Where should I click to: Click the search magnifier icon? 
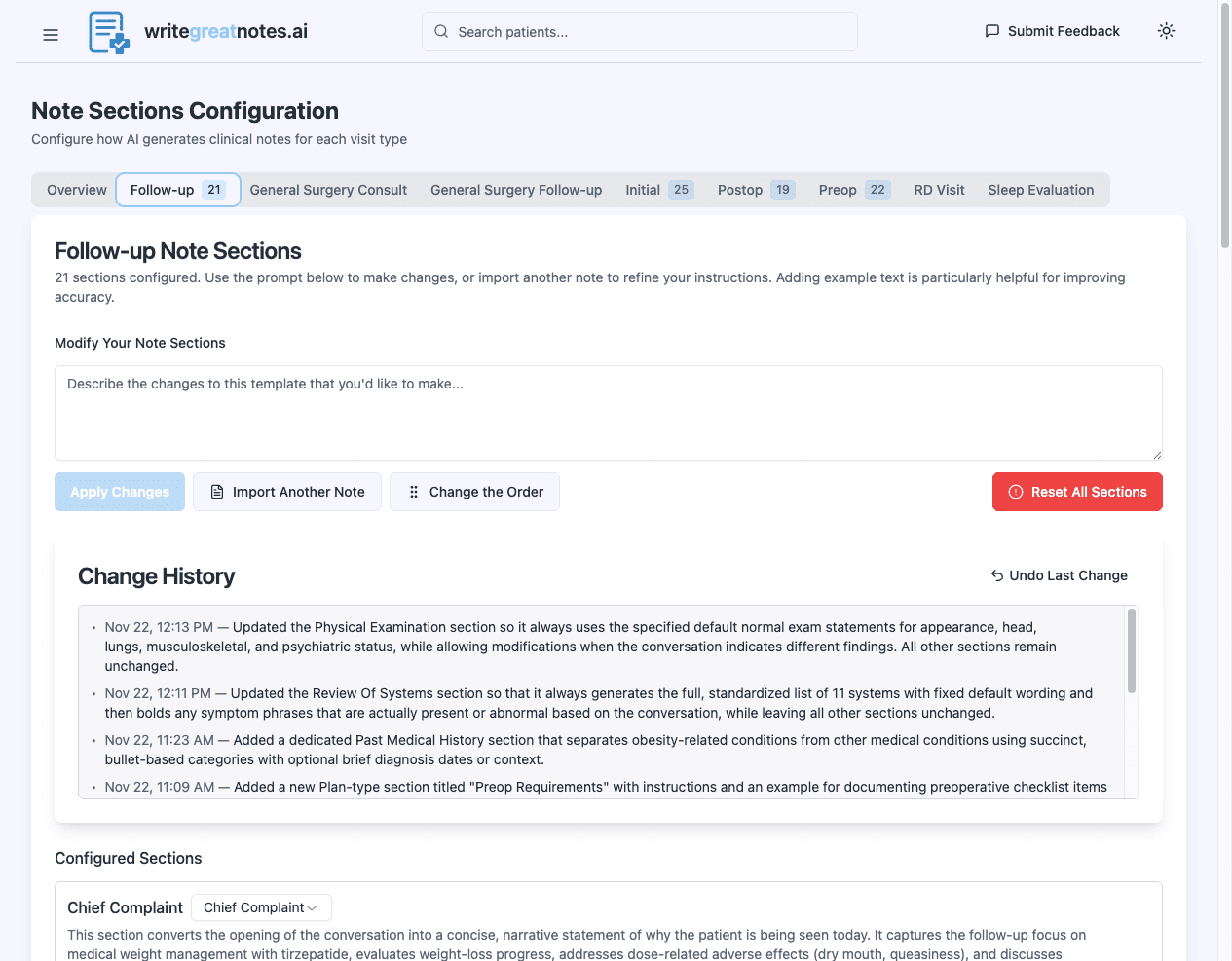[x=441, y=31]
